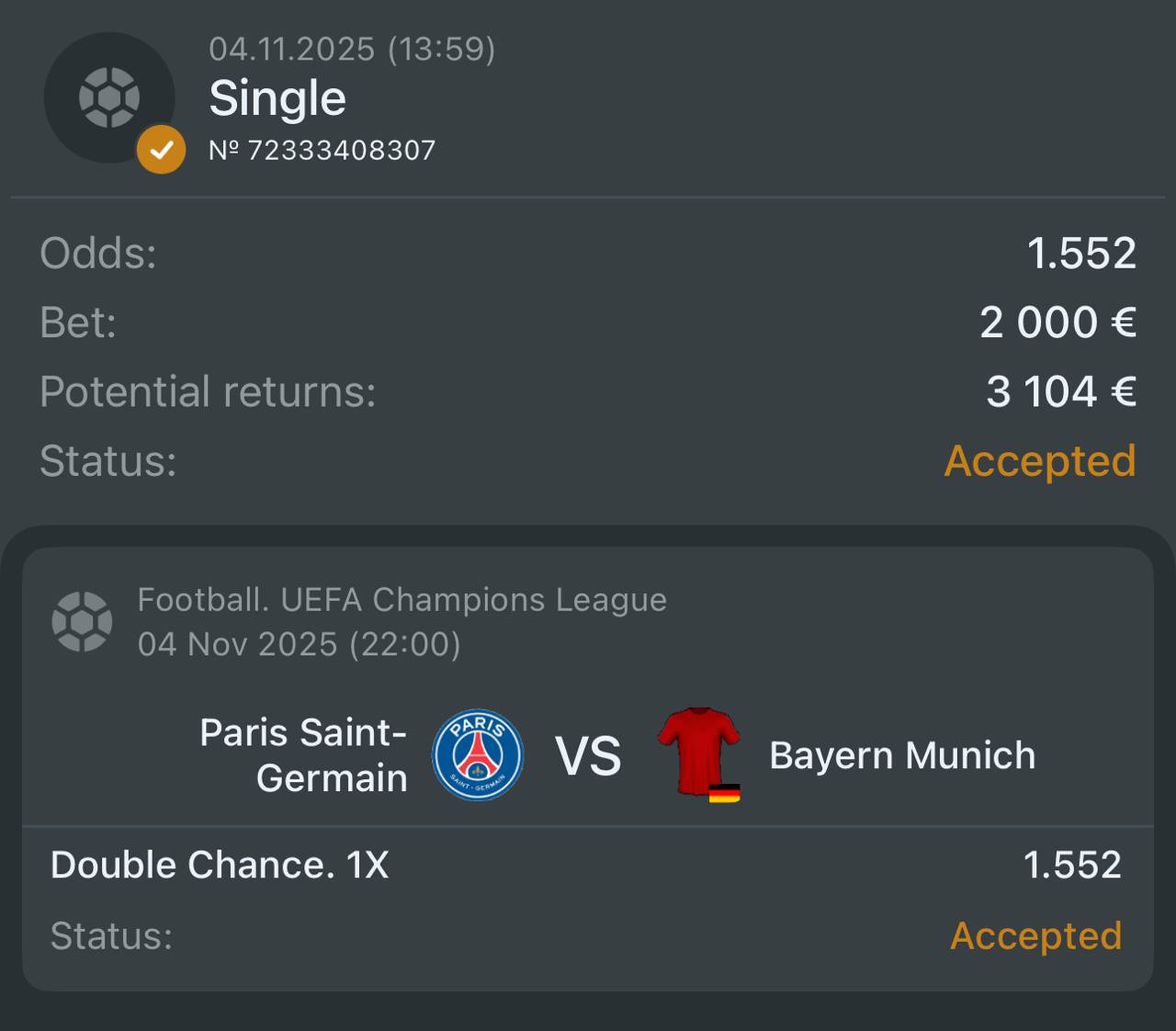The width and height of the screenshot is (1176, 1031).
Task: Select the Bayern Munich team name
Action: 902,754
